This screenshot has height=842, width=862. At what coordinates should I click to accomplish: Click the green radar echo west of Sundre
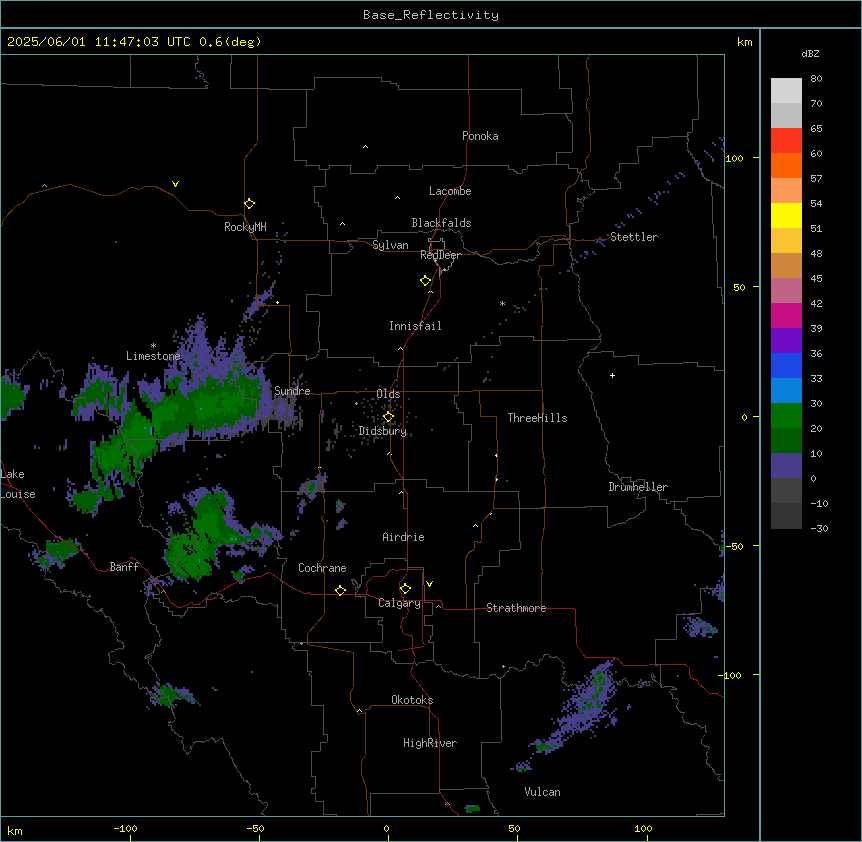click(x=209, y=409)
